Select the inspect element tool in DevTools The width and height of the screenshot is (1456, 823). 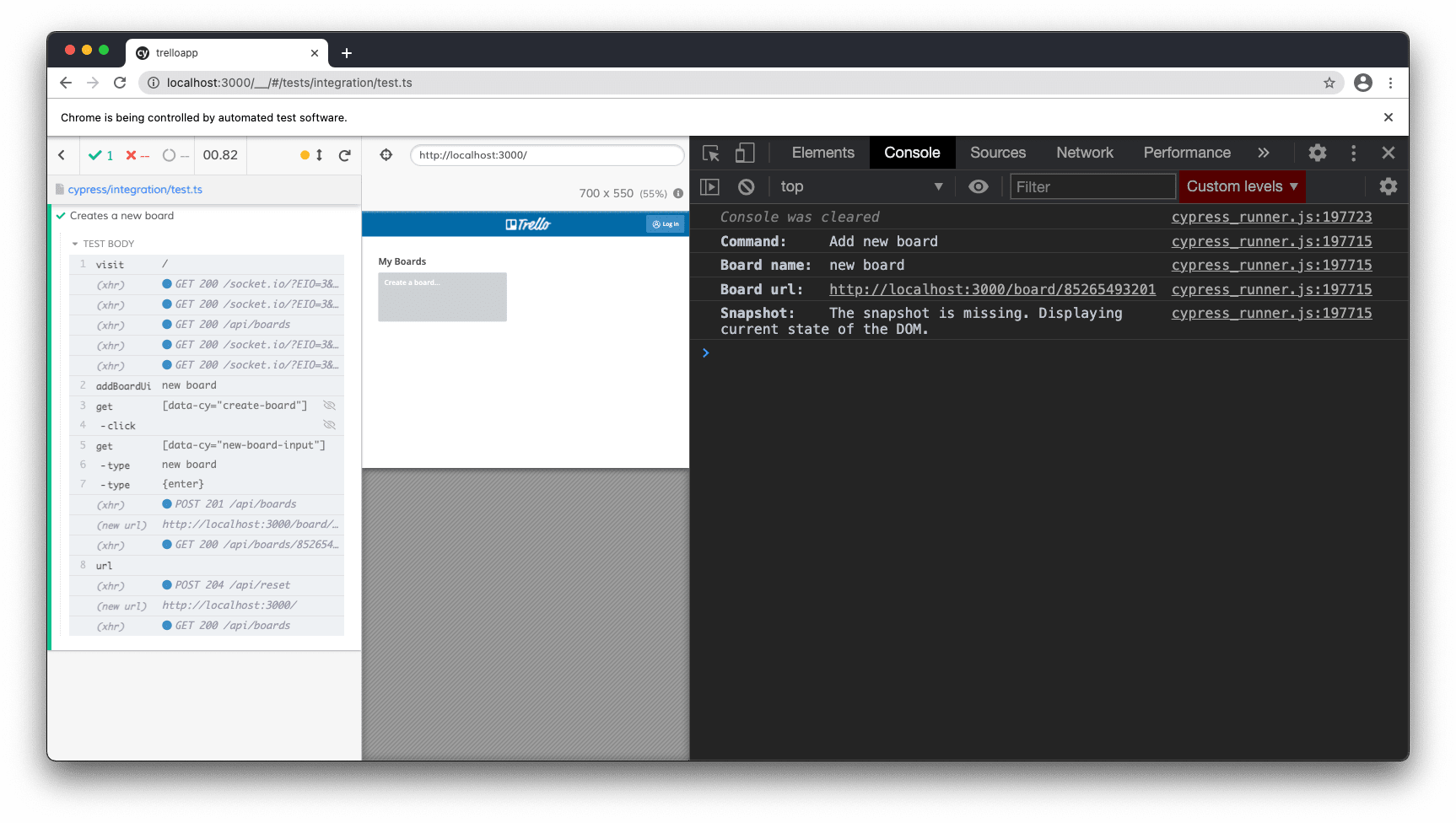[x=710, y=153]
